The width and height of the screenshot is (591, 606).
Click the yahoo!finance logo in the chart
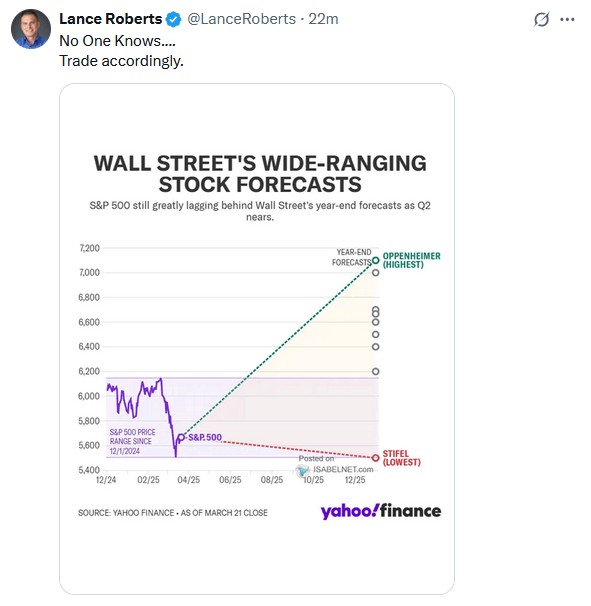(x=381, y=511)
